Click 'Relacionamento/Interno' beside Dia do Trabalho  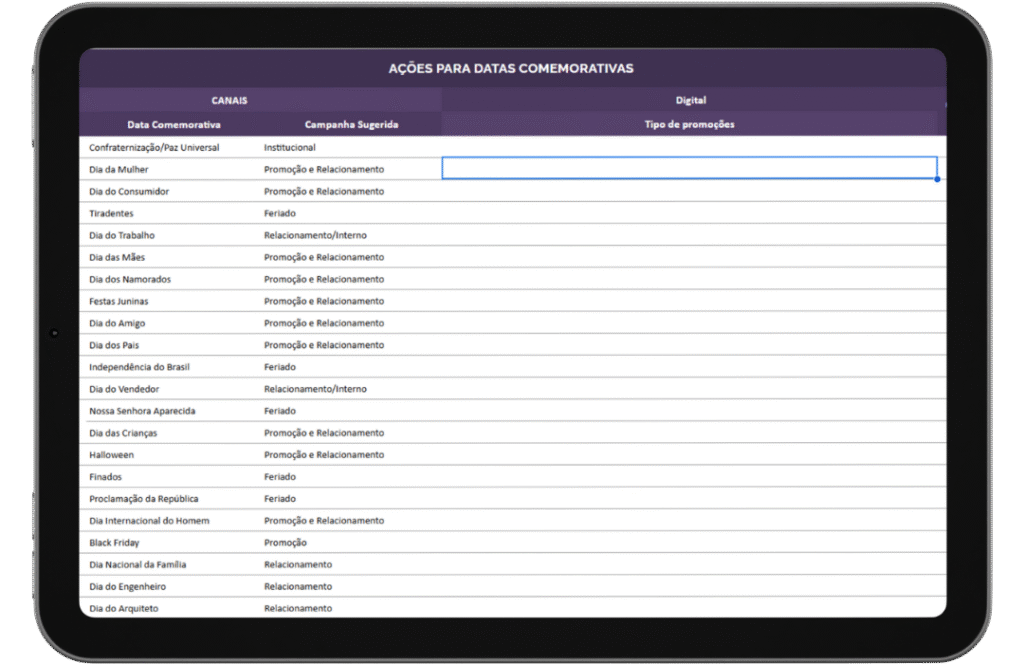[x=315, y=235]
